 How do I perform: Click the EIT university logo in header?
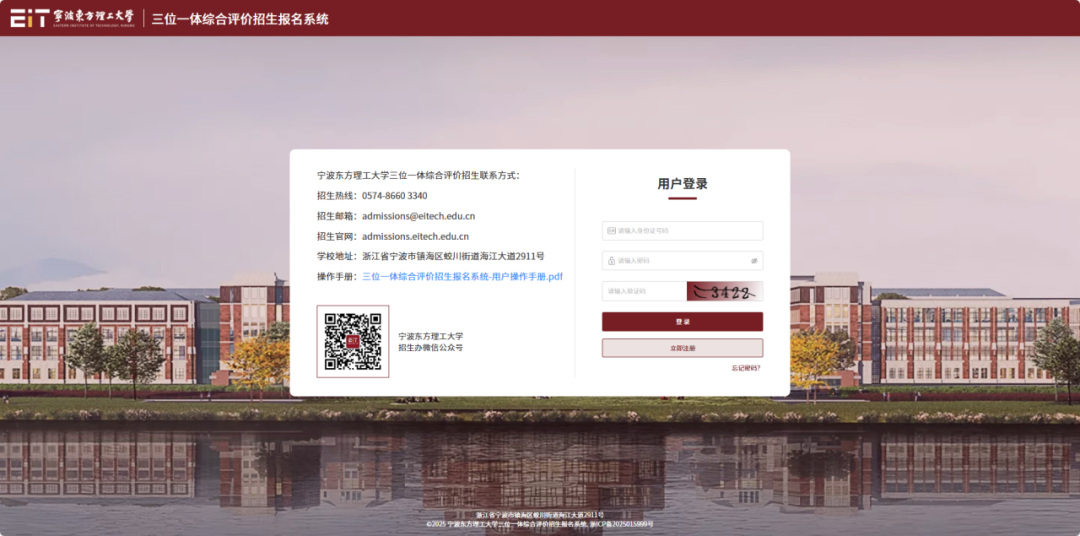[x=72, y=18]
